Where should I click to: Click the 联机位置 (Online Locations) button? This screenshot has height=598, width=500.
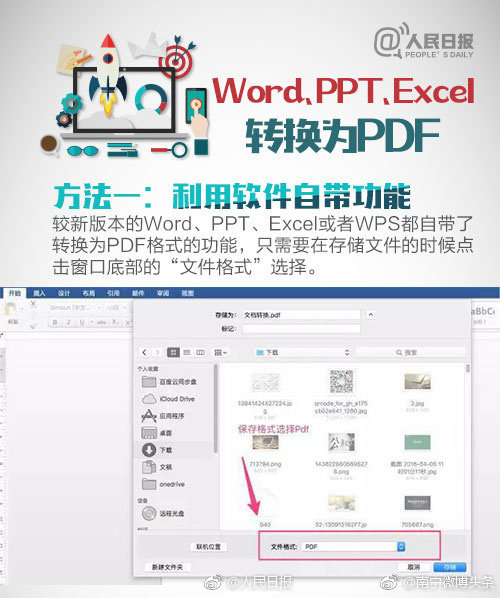pos(209,547)
